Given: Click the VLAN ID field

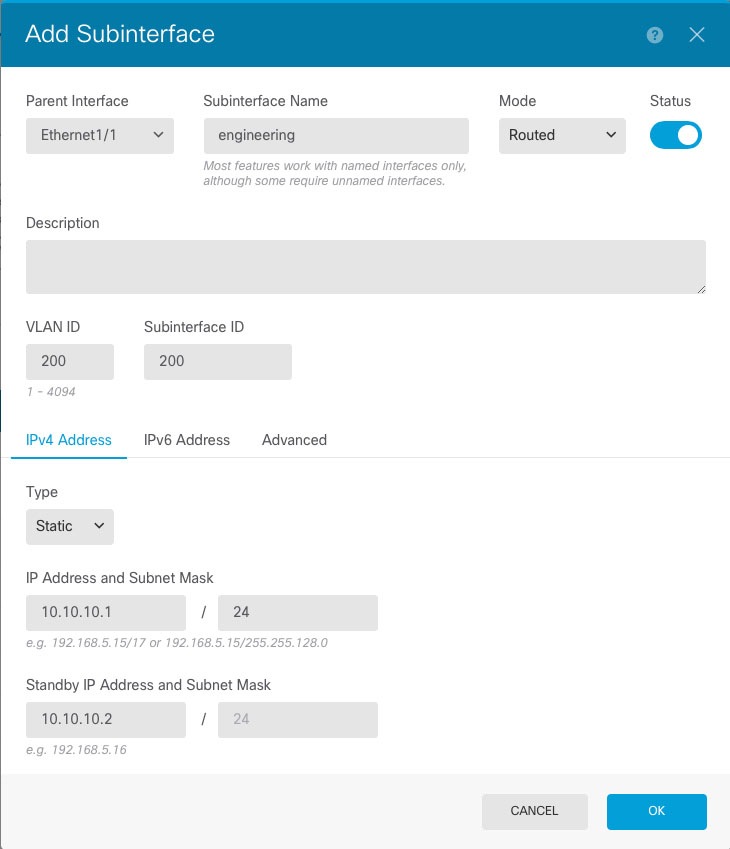Looking at the screenshot, I should pyautogui.click(x=69, y=361).
